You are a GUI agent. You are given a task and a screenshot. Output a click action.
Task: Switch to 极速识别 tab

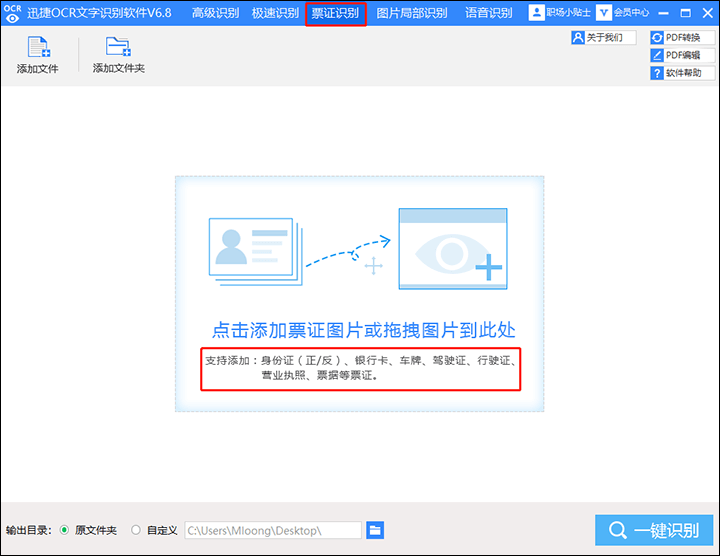[x=275, y=13]
